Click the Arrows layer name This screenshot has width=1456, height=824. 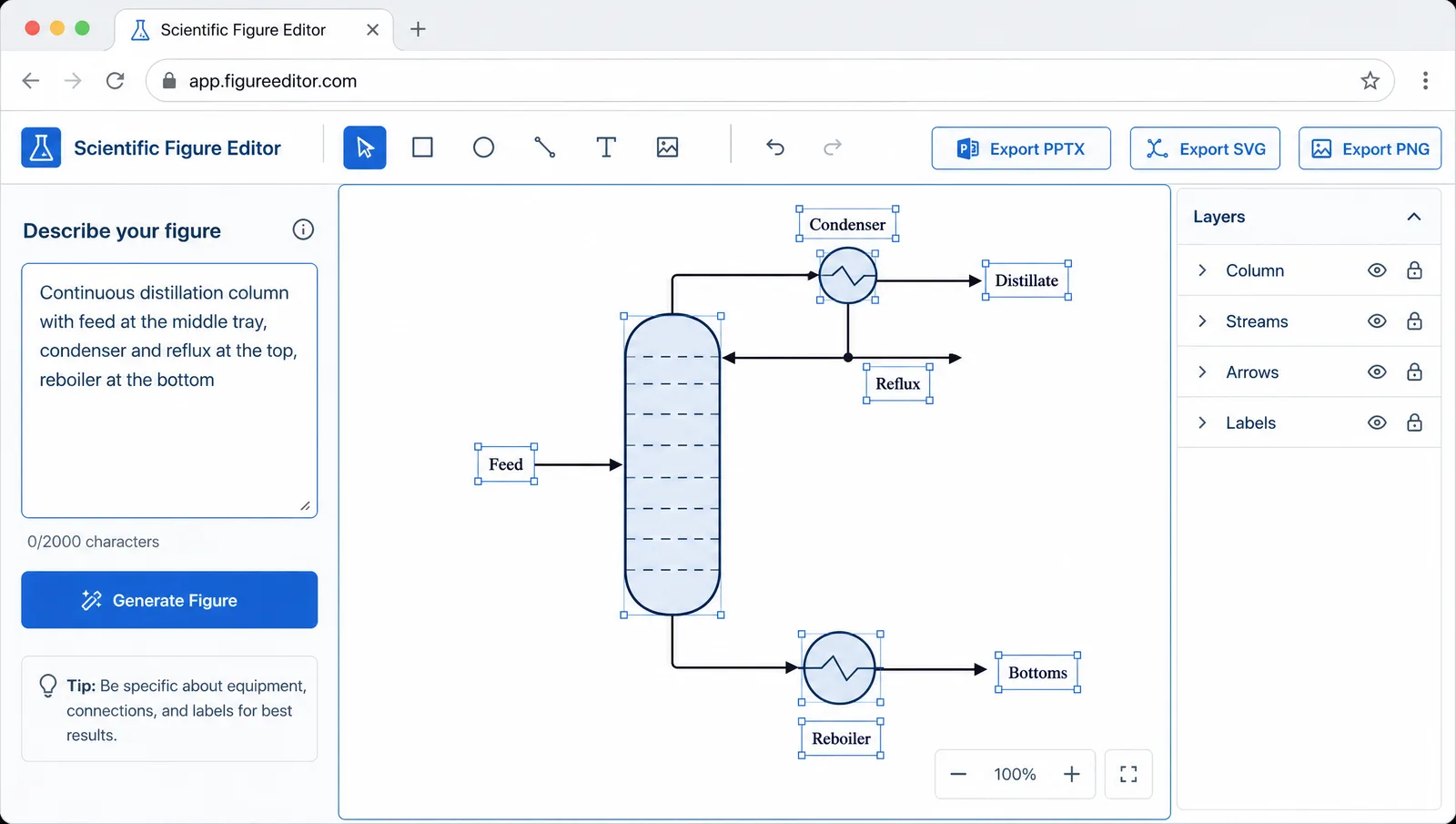(1252, 372)
